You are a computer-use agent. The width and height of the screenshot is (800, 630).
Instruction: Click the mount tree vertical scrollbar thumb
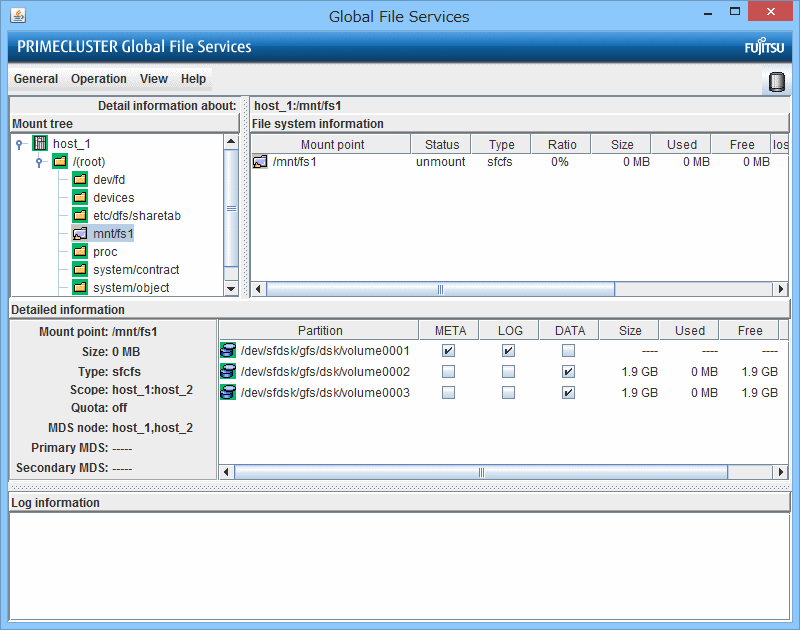tap(231, 208)
